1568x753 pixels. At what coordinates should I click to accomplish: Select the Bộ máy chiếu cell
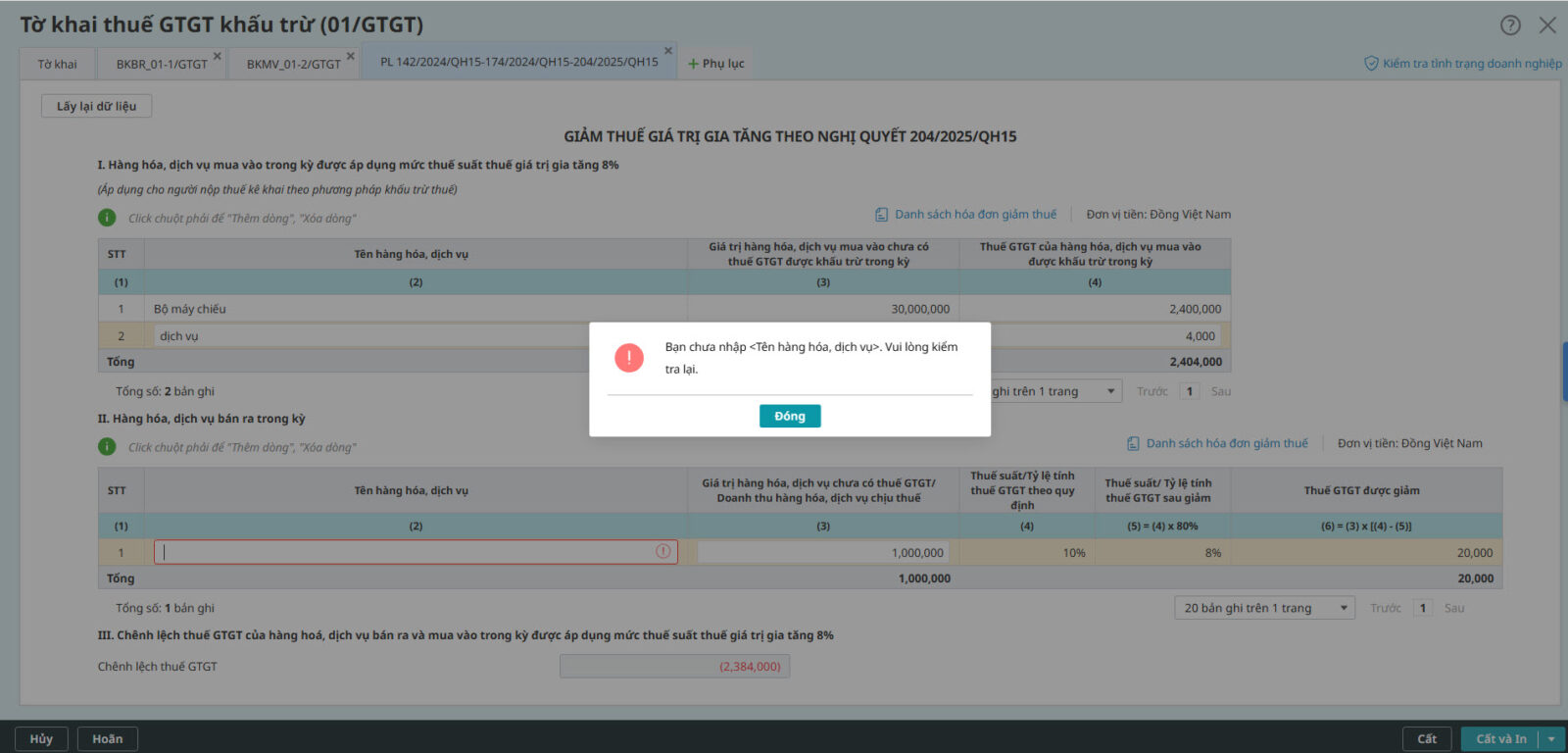[416, 309]
